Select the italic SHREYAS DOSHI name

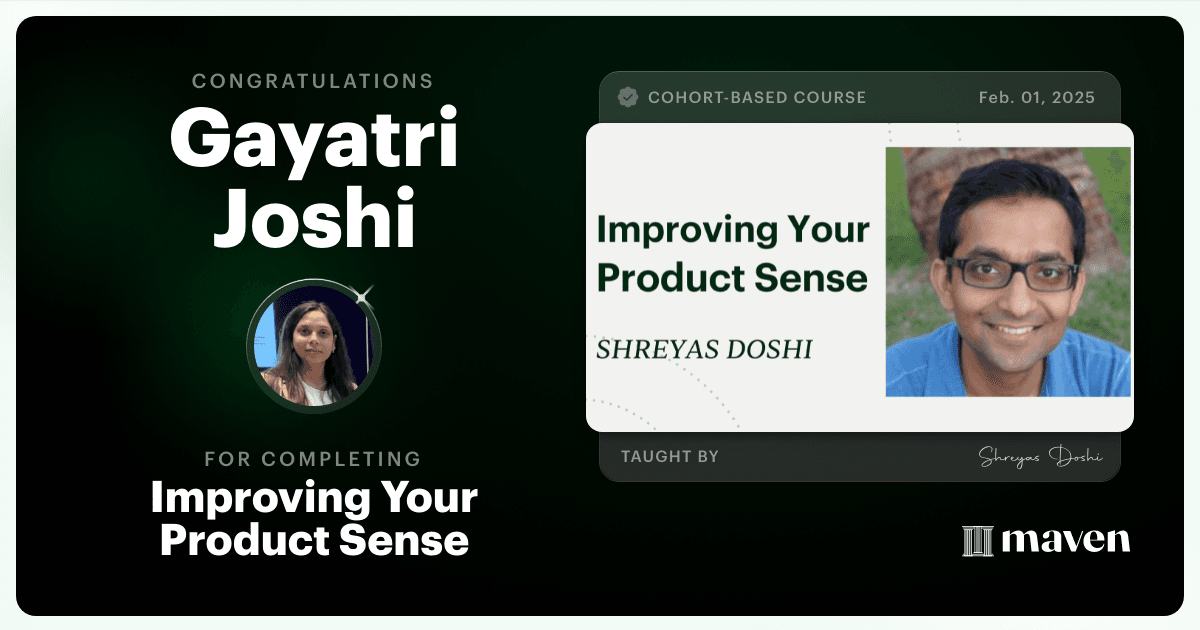704,350
